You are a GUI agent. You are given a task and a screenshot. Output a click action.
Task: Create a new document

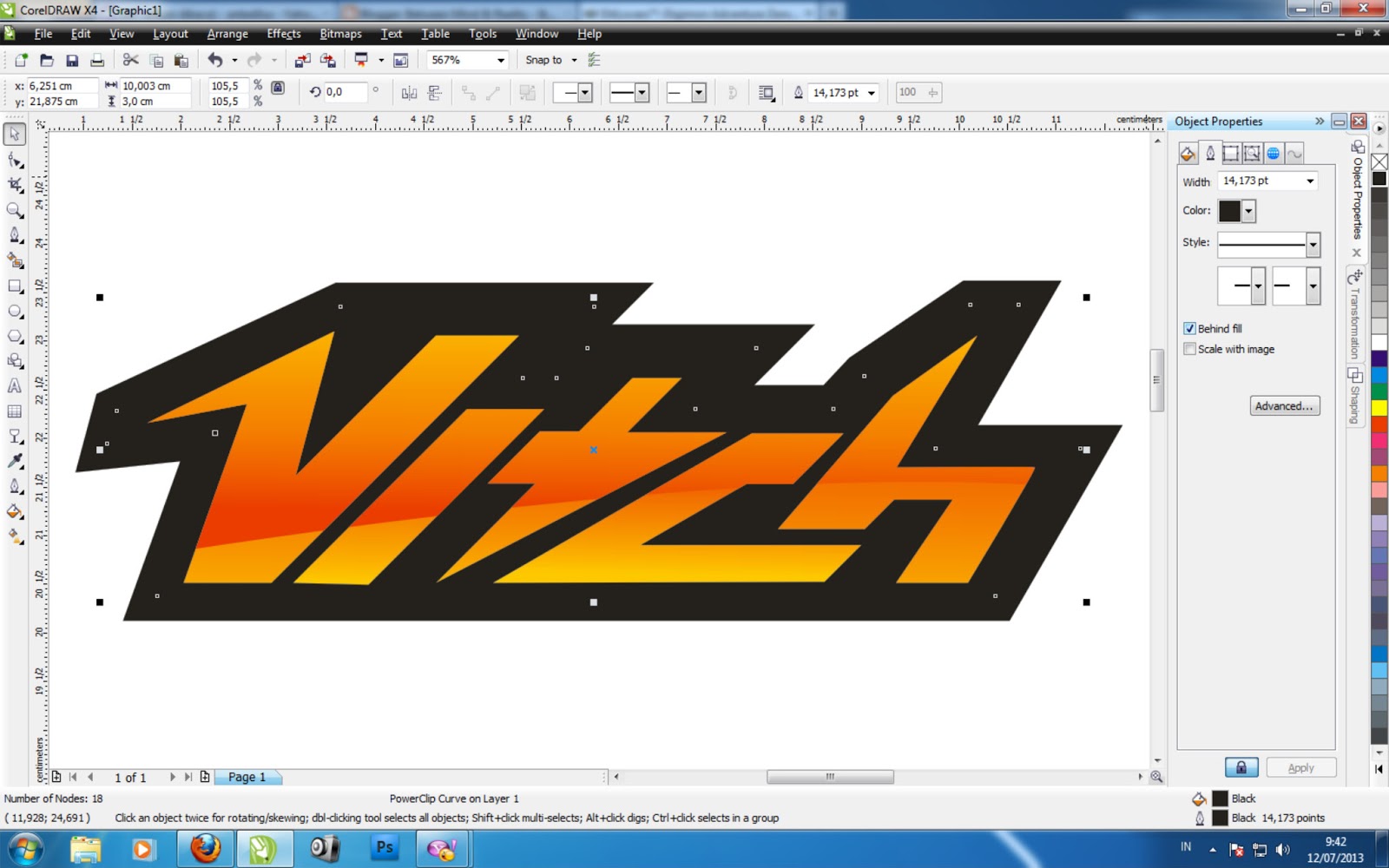click(21, 60)
